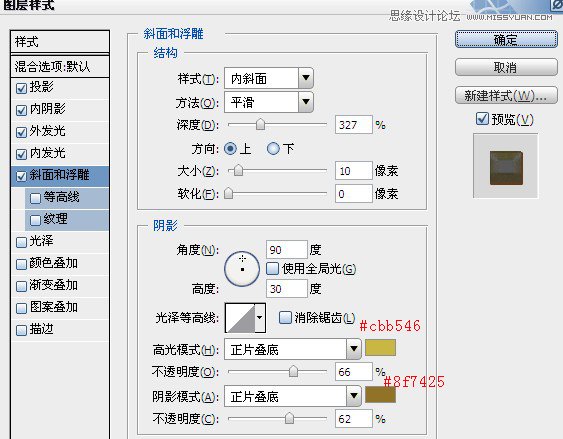The width and height of the screenshot is (563, 439).
Task: Click the 大小 size slider handle
Action: click(x=238, y=170)
